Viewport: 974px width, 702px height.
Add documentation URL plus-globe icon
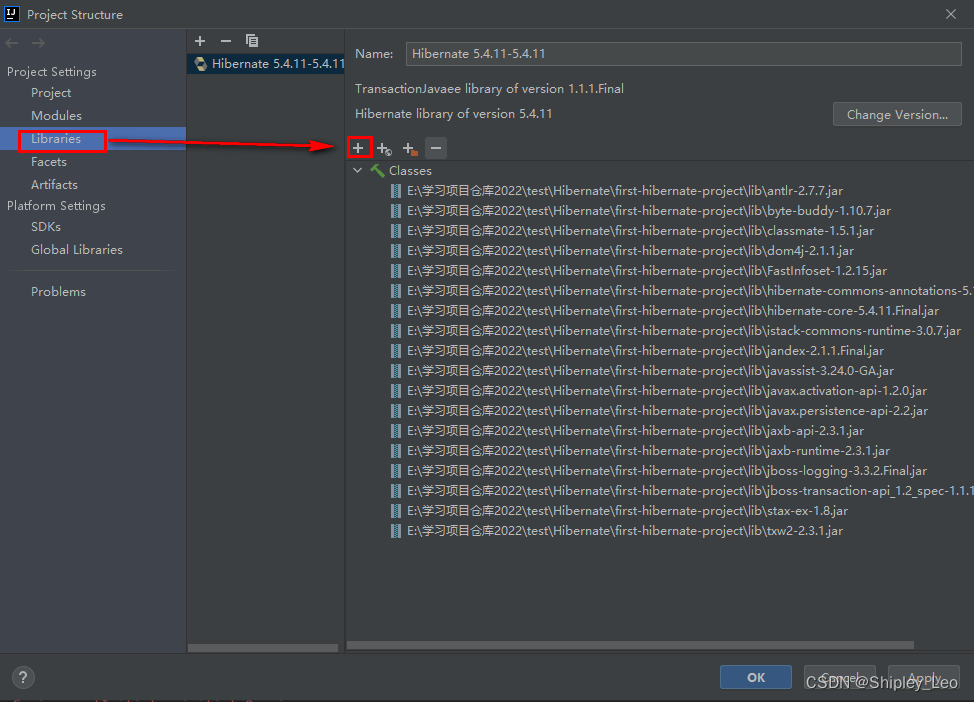tap(384, 148)
